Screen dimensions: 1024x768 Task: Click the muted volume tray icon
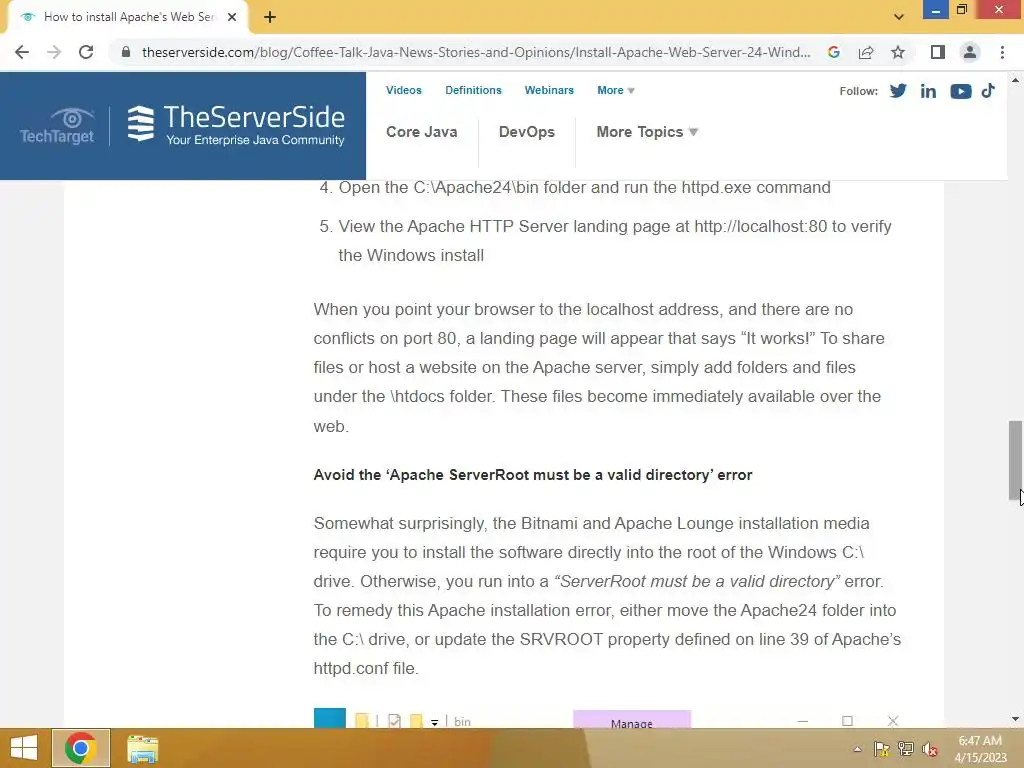pos(930,749)
